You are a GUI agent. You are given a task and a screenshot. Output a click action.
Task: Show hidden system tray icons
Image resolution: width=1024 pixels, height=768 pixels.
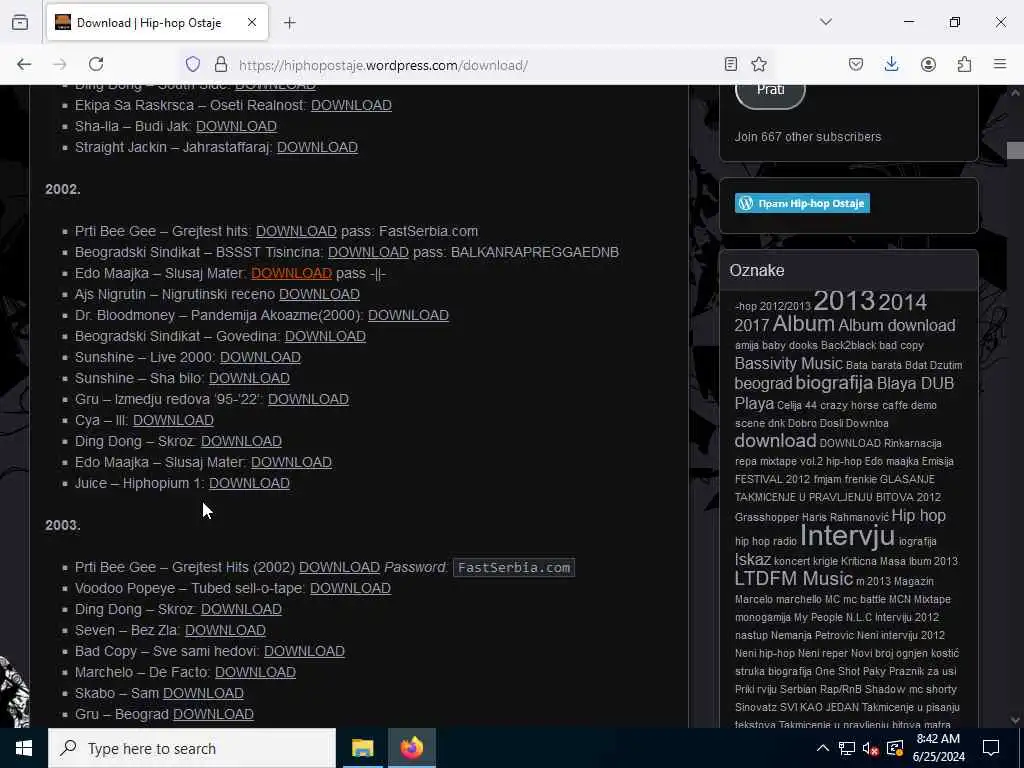tap(823, 748)
